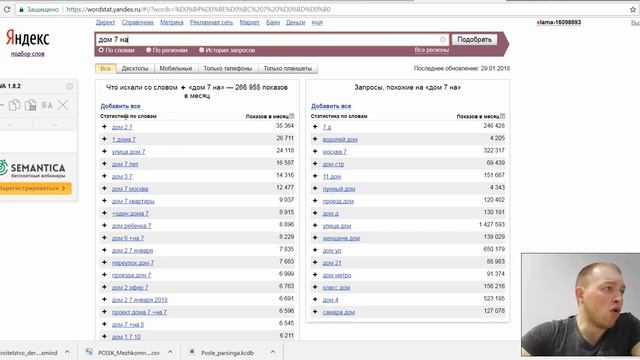640x360 pixels.
Task: Click the webcam video thumbnail
Action: [580, 305]
